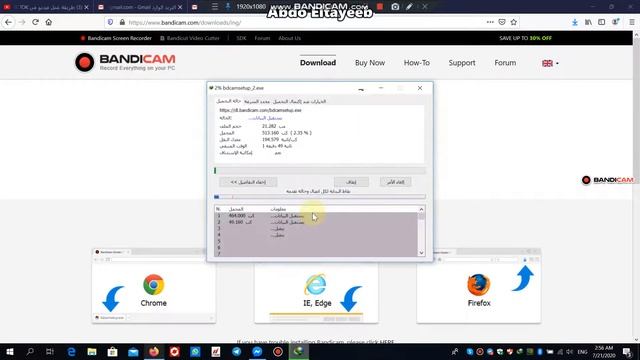This screenshot has height=360, width=640.
Task: Open Task View on the taskbar
Action: 50,351
